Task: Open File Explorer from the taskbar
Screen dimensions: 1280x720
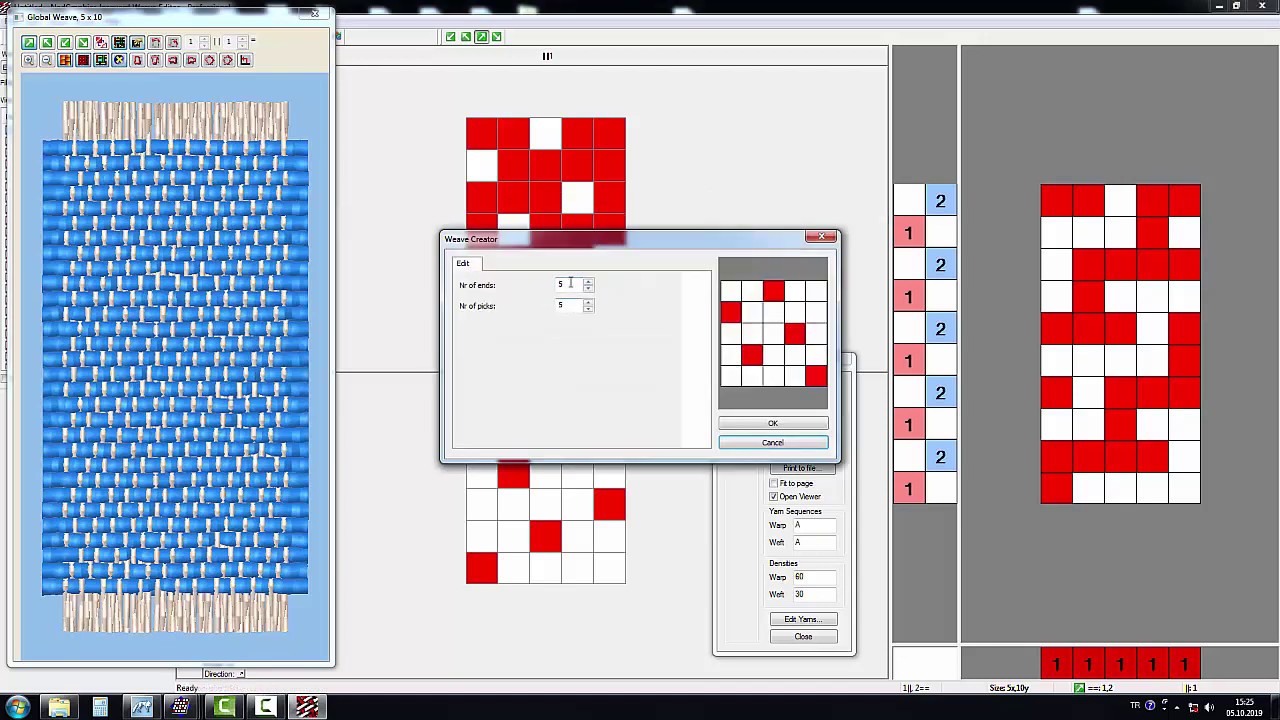Action: click(x=59, y=707)
